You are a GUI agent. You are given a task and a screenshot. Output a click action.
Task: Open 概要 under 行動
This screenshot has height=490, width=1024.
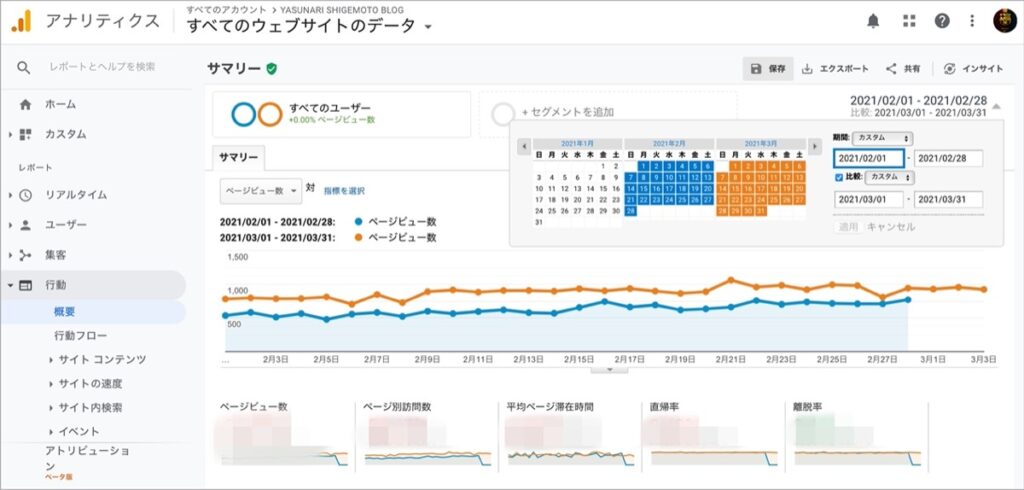(x=65, y=312)
